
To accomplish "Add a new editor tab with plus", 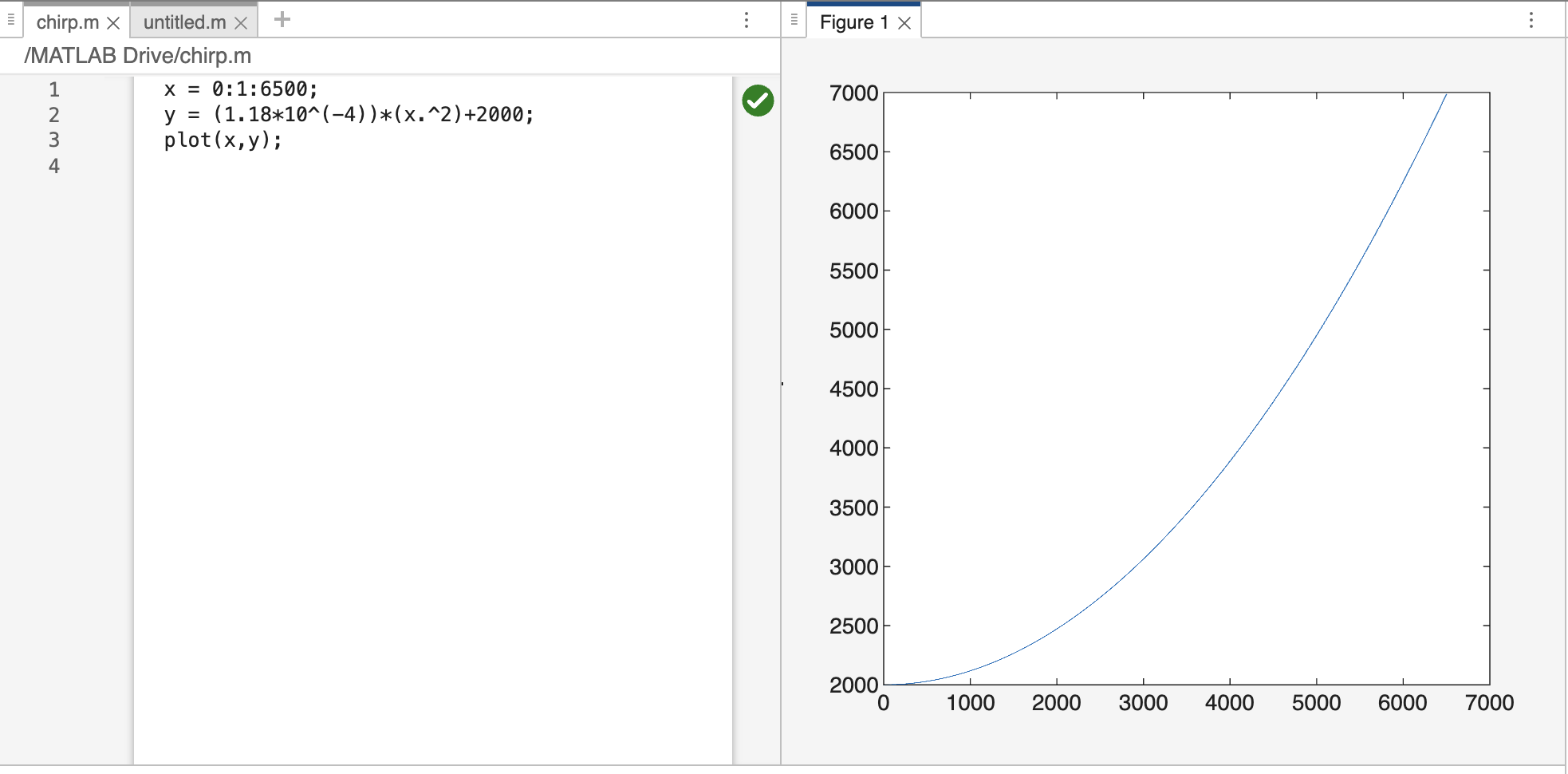I will coord(282,19).
